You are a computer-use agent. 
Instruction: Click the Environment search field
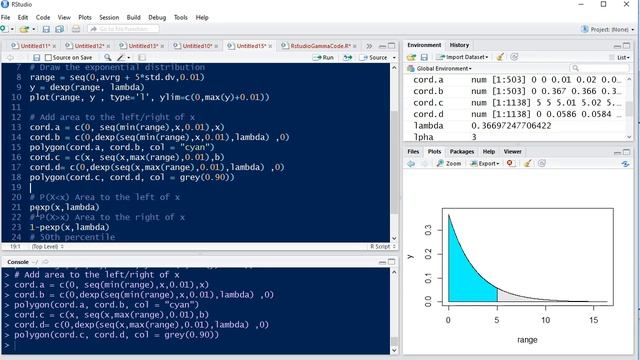point(599,68)
